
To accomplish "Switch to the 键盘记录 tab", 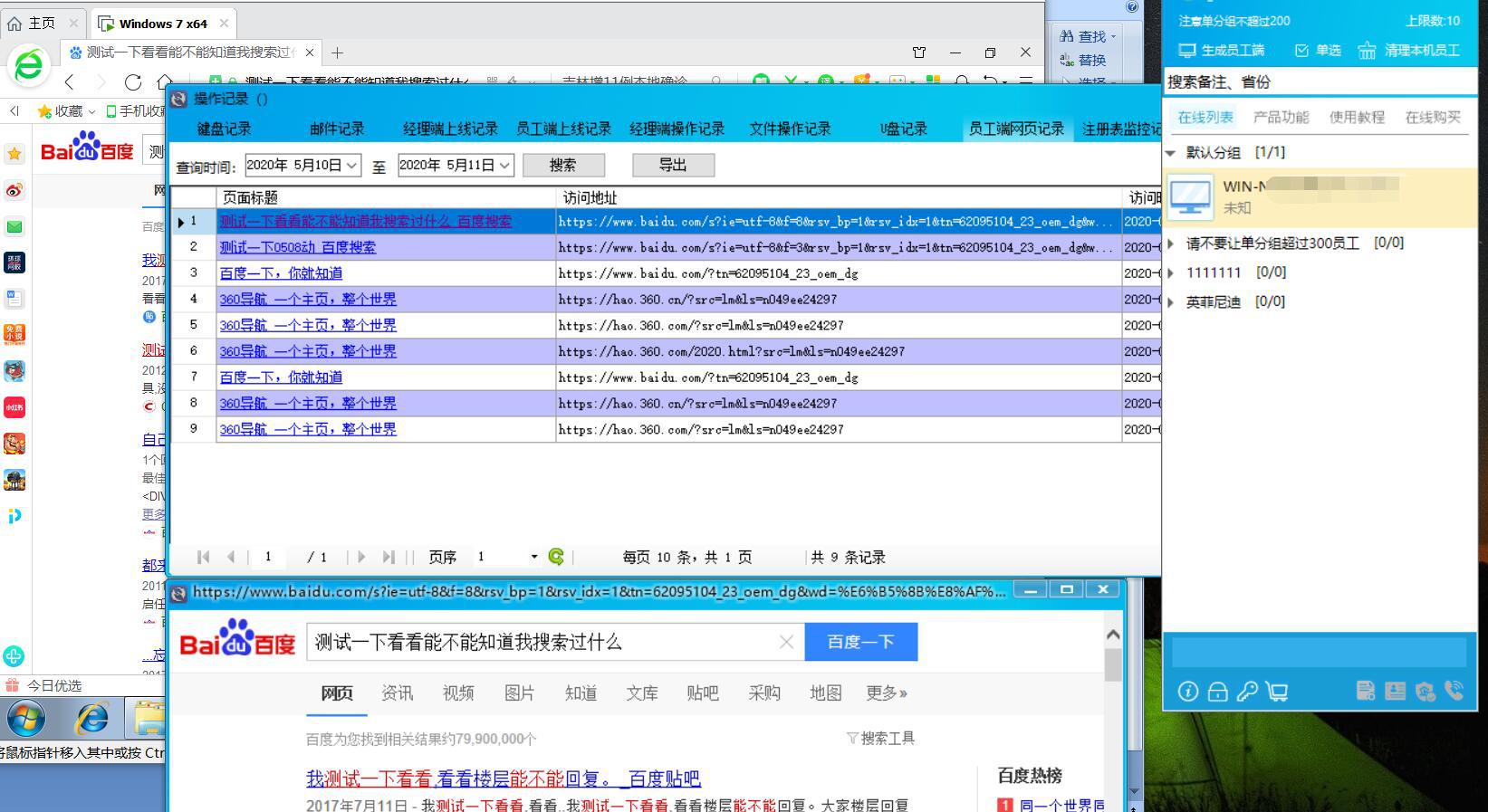I will (x=224, y=129).
